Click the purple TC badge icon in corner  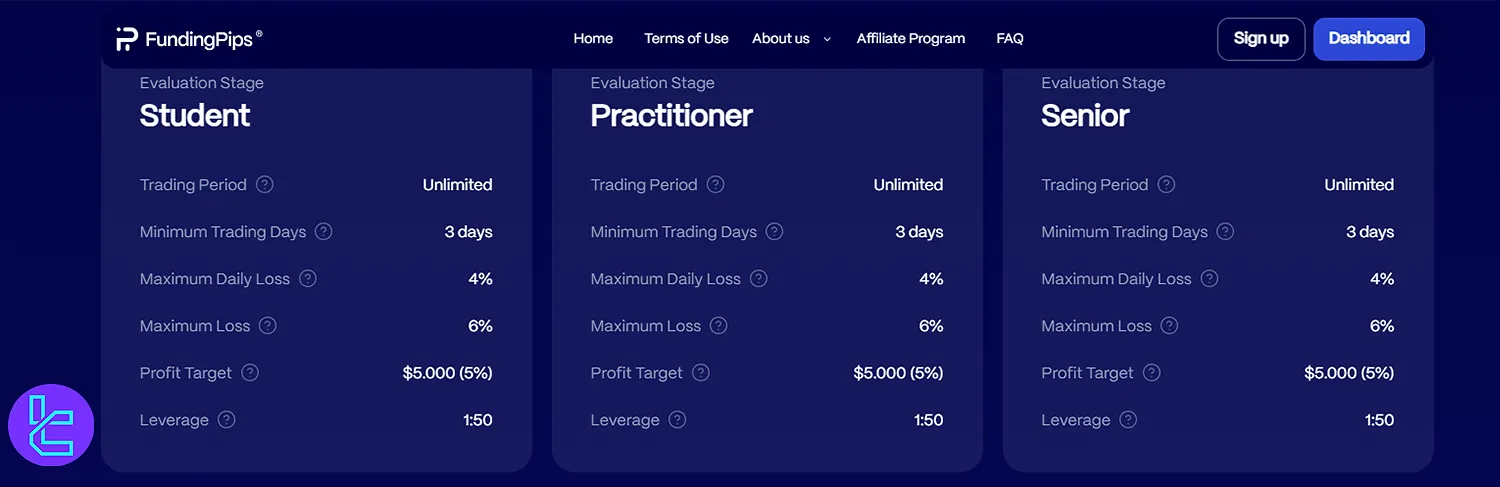pyautogui.click(x=51, y=427)
